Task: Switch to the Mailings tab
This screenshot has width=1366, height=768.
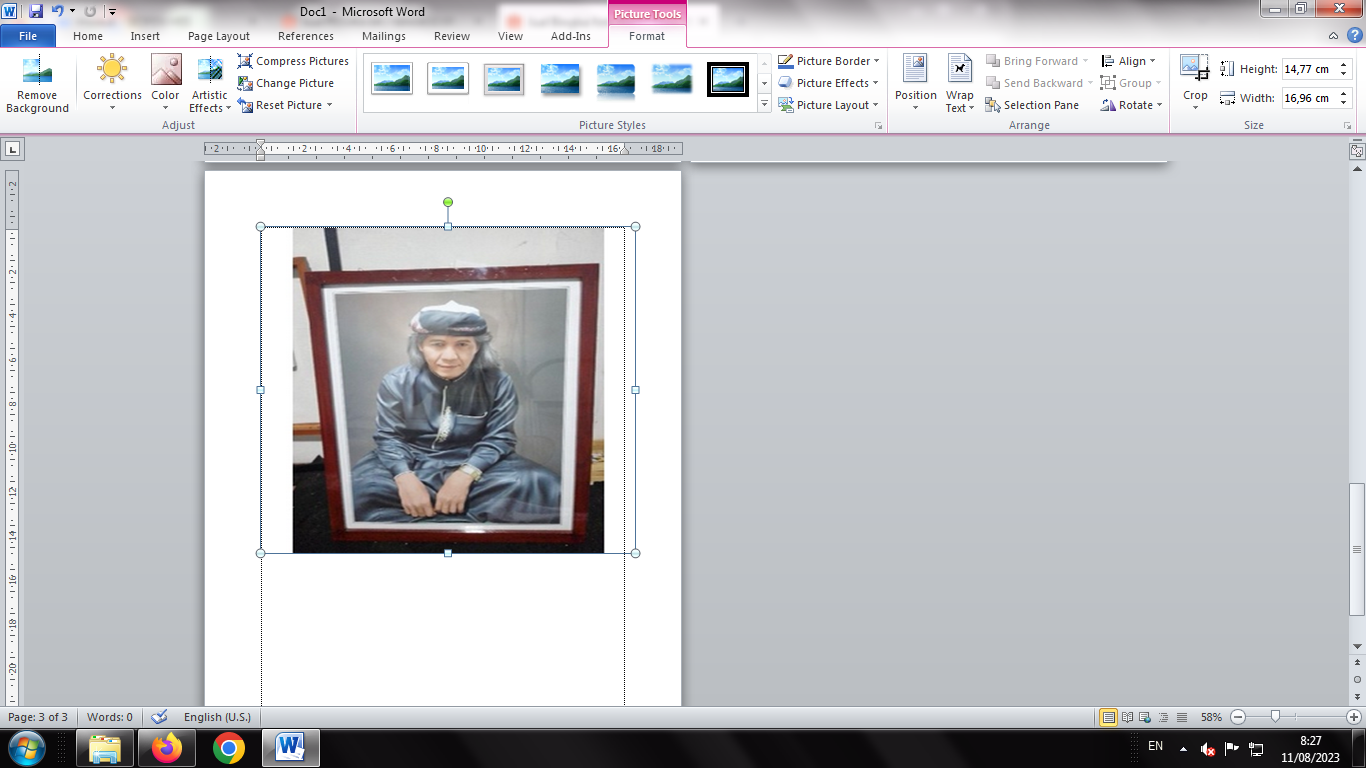Action: (384, 36)
